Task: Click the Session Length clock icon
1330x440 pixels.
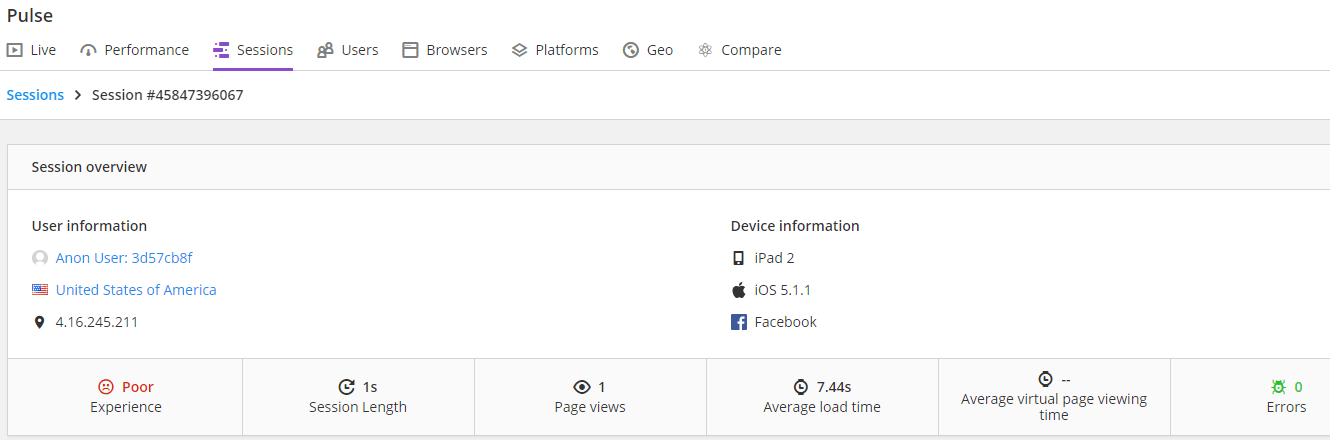Action: [x=347, y=387]
